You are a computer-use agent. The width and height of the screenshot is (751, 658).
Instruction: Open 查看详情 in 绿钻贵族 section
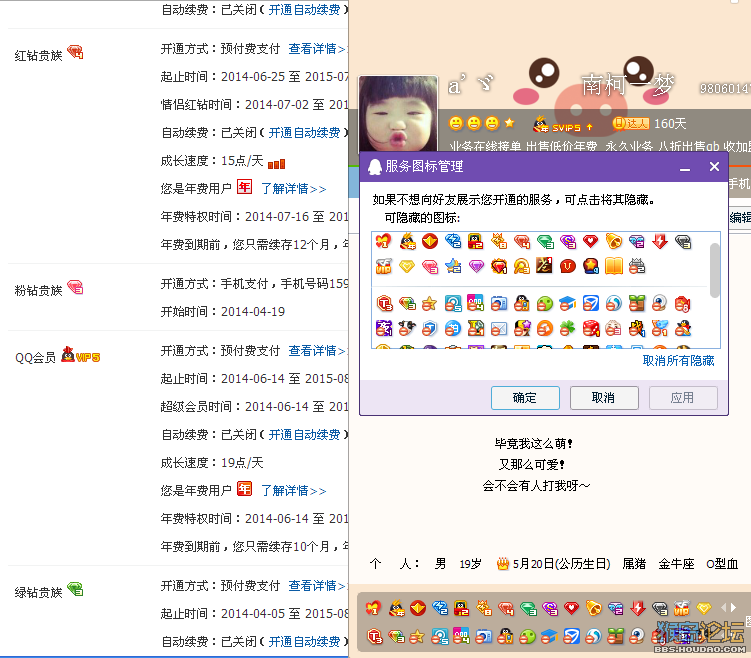[317, 586]
